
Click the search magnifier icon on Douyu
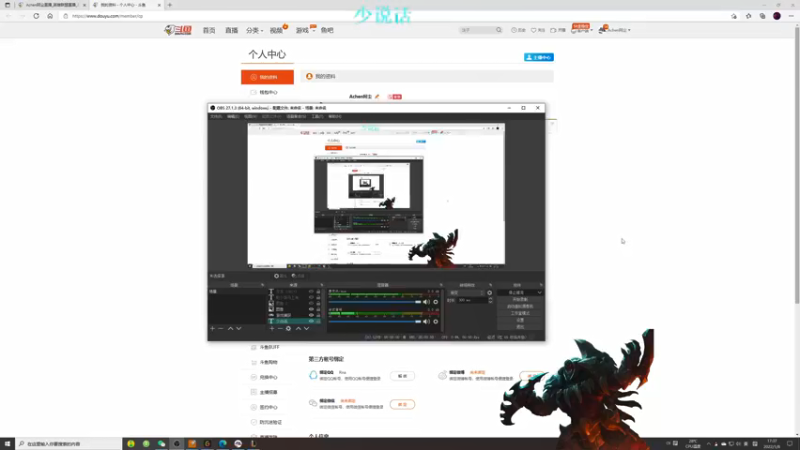click(x=499, y=30)
